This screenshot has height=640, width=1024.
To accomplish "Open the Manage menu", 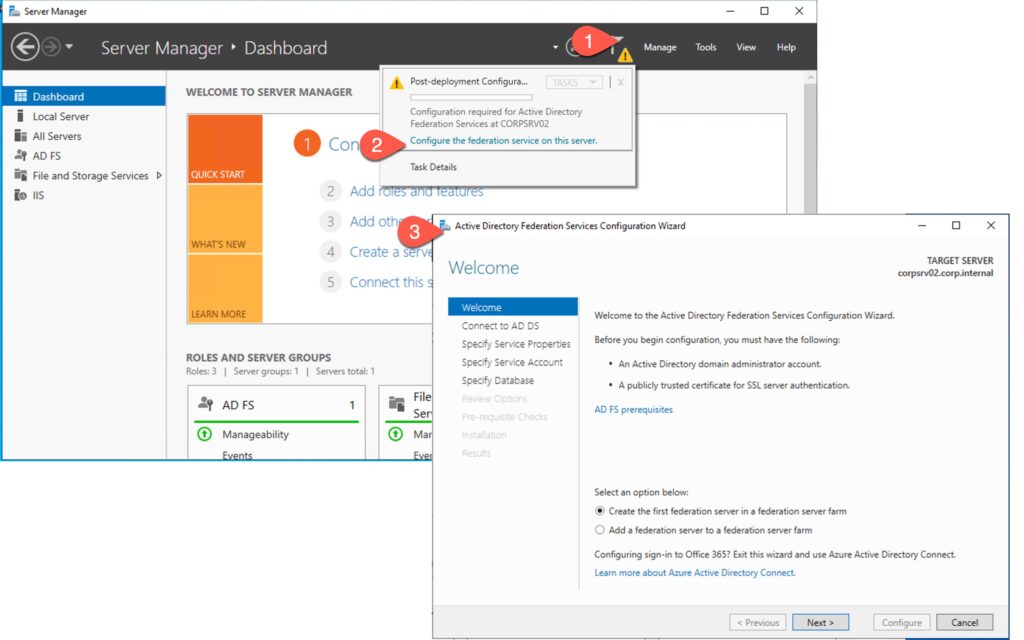I will click(659, 47).
